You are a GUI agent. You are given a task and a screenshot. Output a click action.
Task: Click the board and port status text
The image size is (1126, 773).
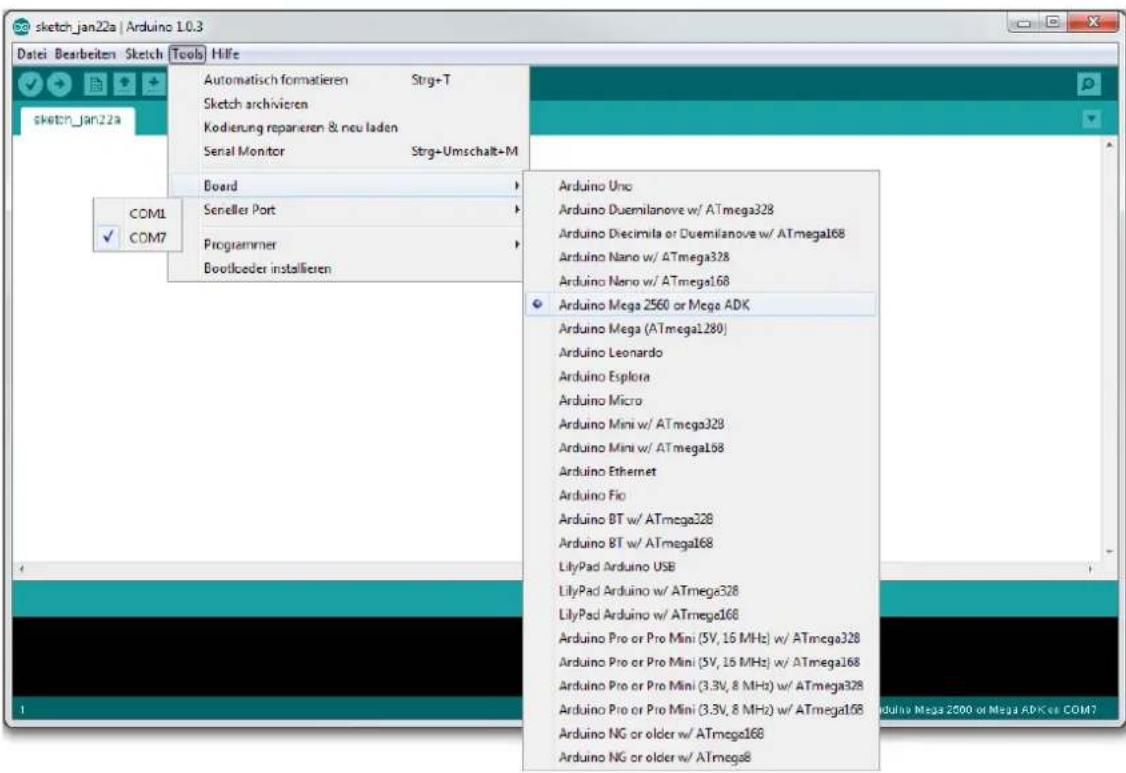click(990, 710)
